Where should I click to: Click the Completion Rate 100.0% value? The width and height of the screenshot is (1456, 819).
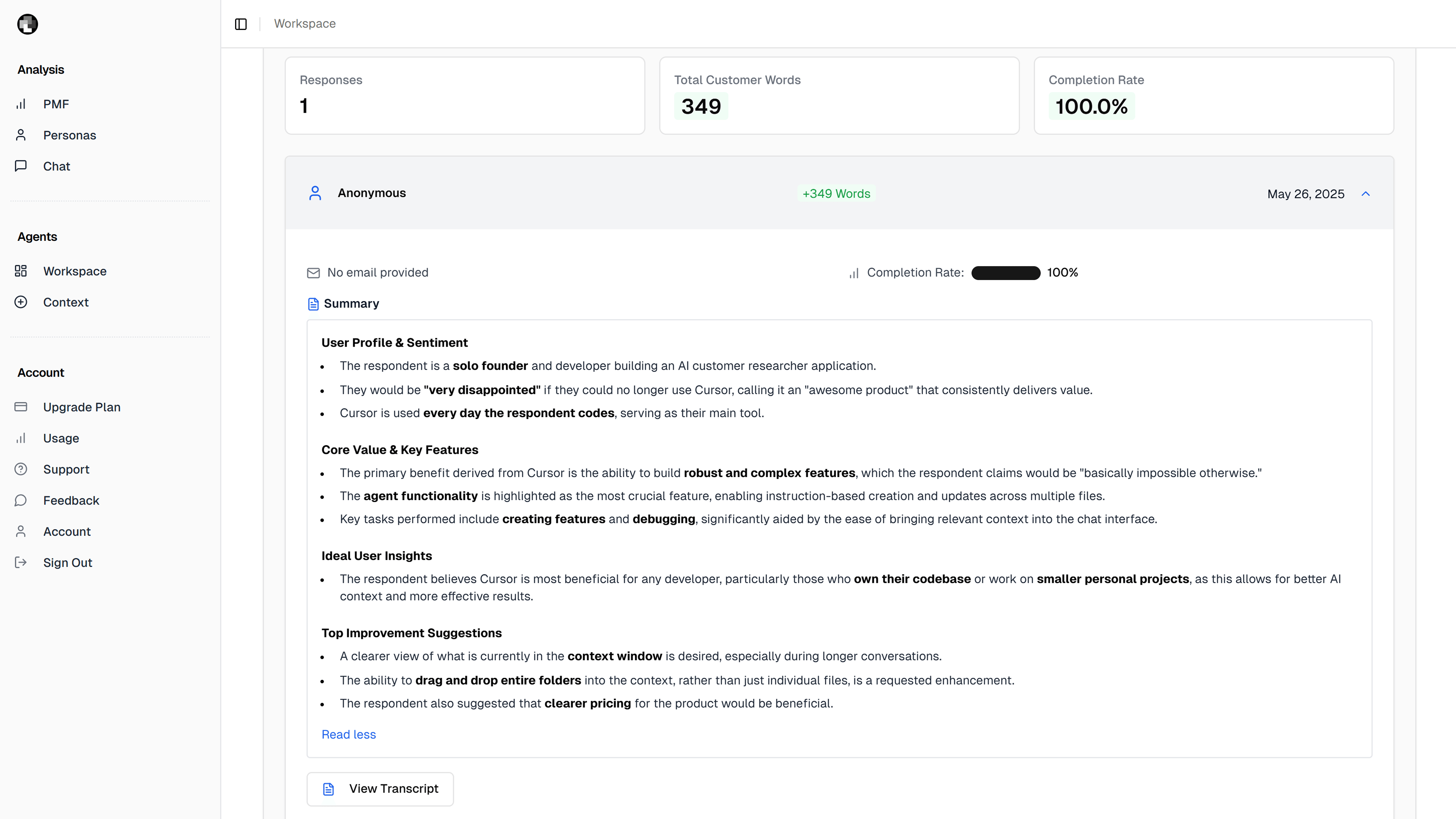(x=1092, y=106)
